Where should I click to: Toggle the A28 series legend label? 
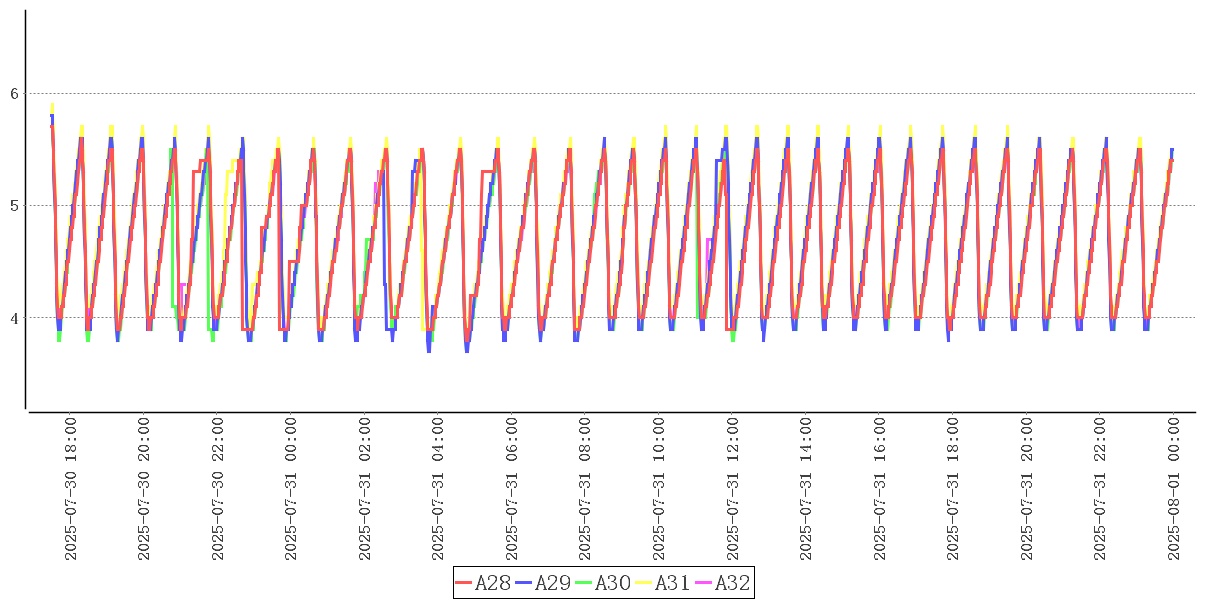(x=492, y=583)
